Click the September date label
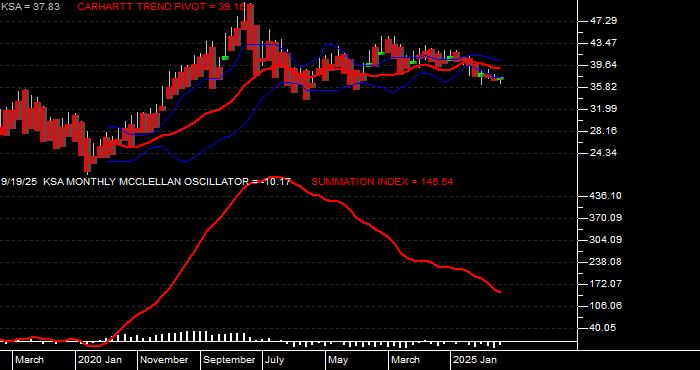Image resolution: width=700 pixels, height=370 pixels. pos(229,360)
